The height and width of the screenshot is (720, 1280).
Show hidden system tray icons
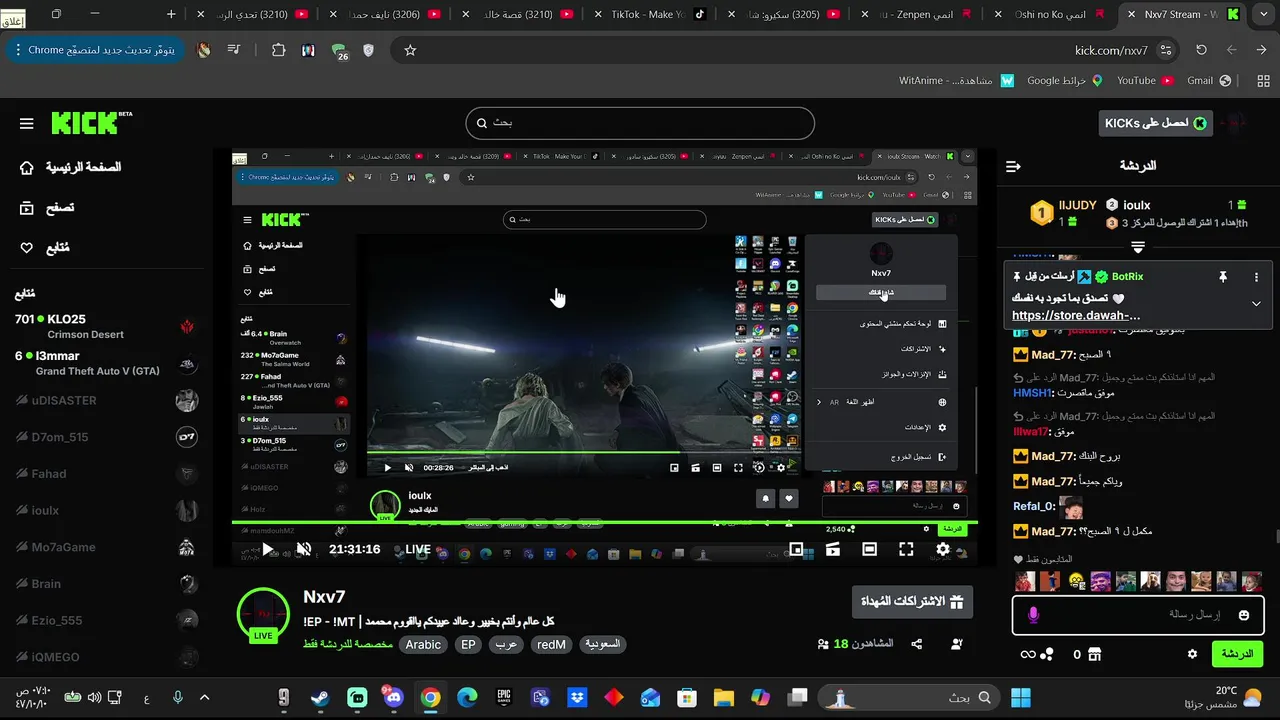point(204,697)
